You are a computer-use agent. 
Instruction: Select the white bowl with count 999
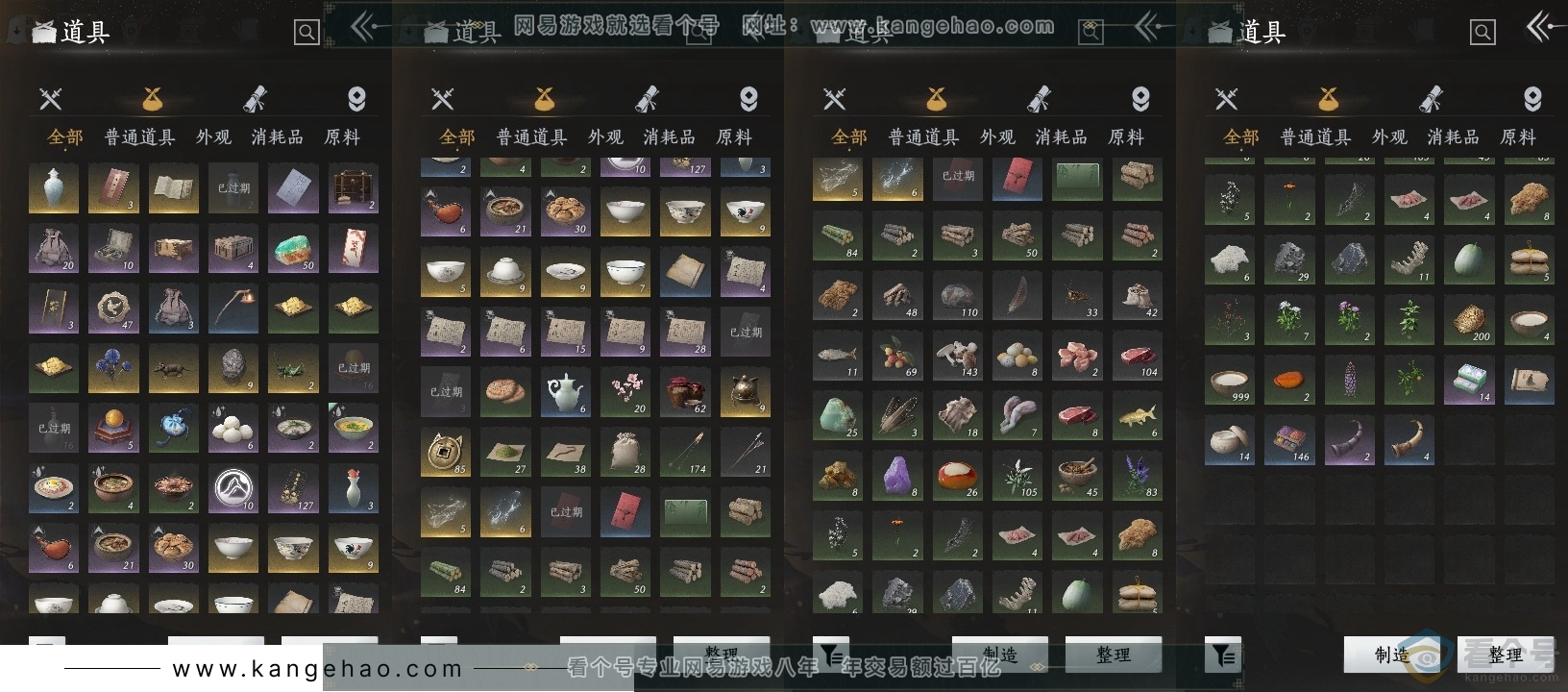[x=1230, y=380]
